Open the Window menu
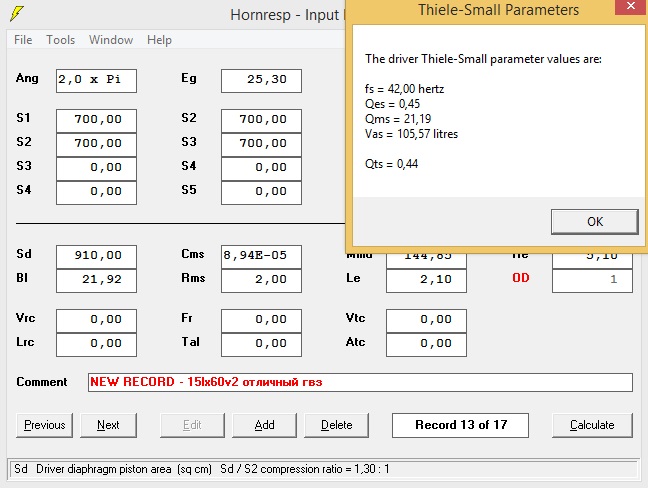This screenshot has width=648, height=488. [x=111, y=40]
